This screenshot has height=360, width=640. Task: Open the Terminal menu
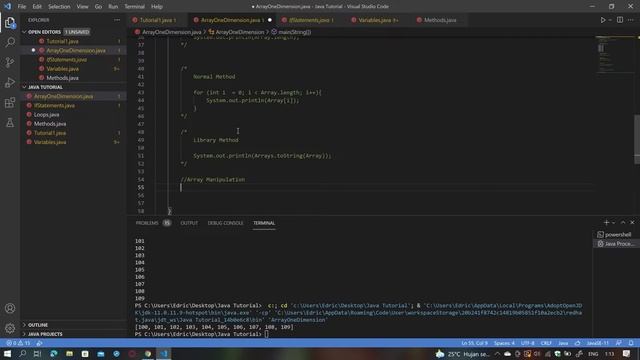click(134, 7)
